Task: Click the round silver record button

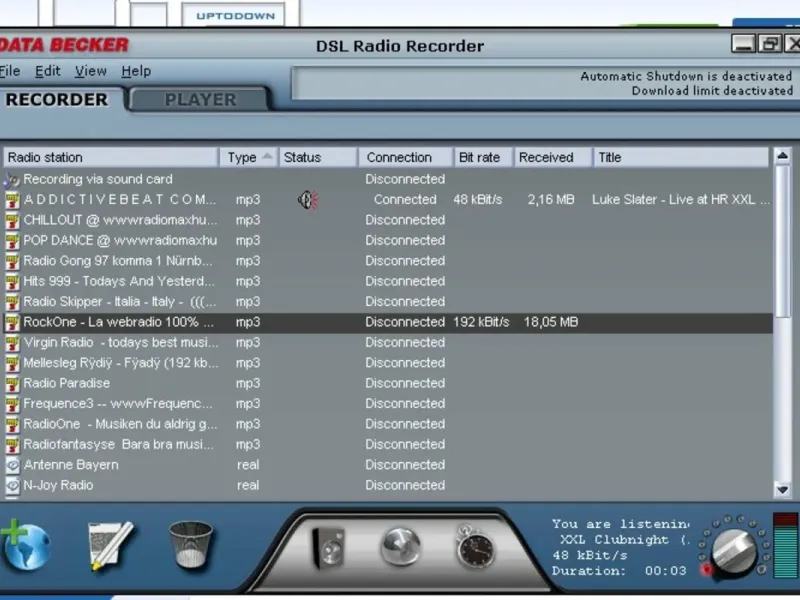Action: 401,547
